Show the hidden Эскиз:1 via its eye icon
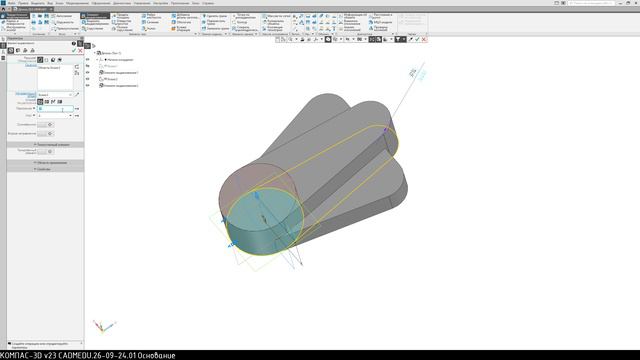 tap(88, 66)
